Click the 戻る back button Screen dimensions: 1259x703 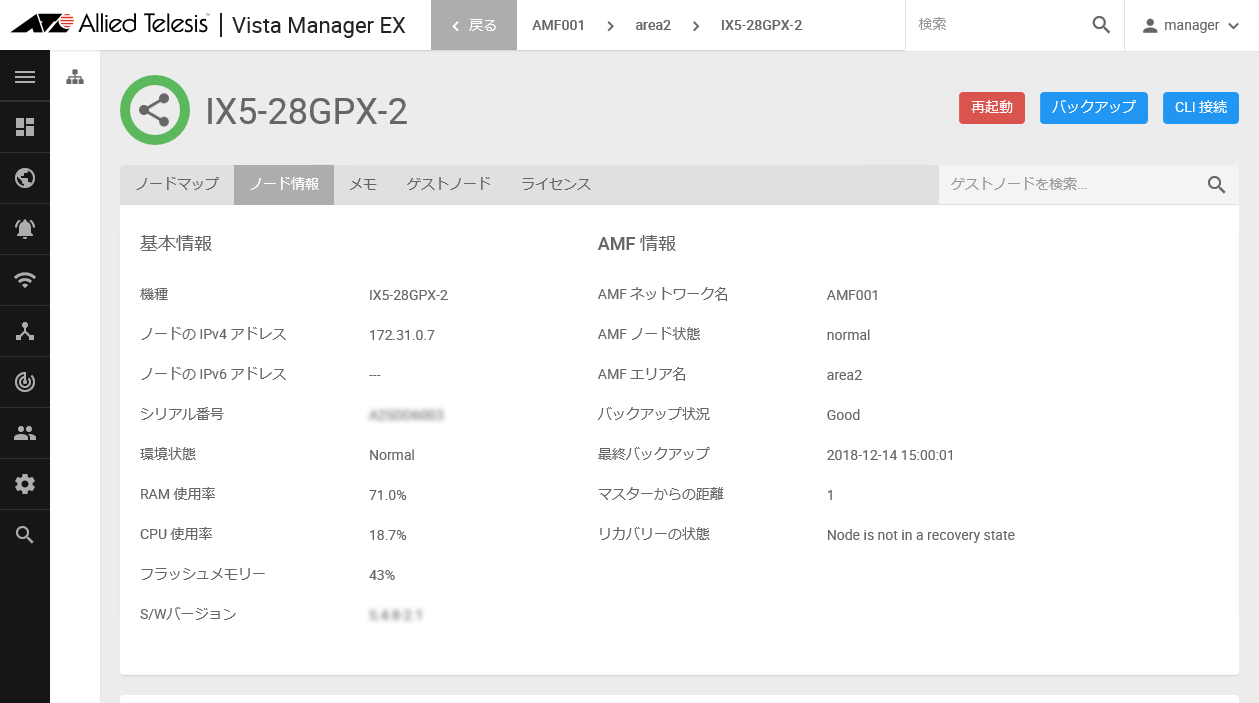pyautogui.click(x=474, y=25)
